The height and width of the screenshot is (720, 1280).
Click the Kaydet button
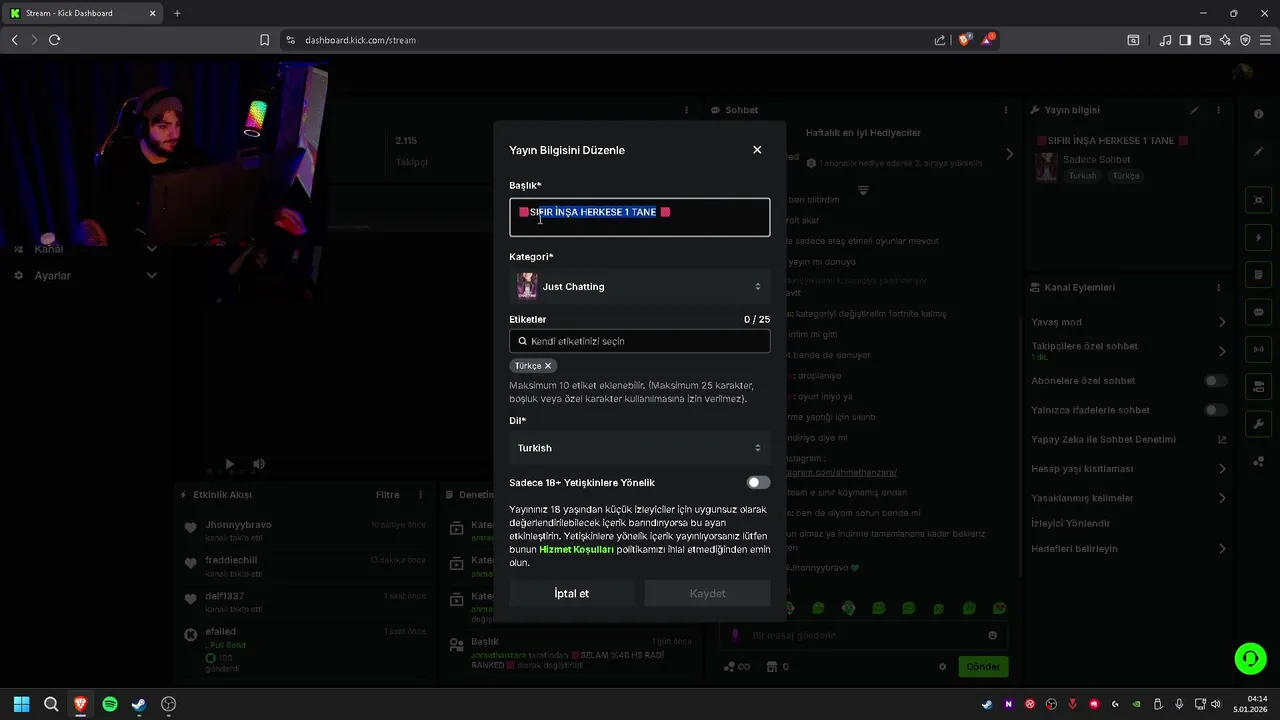coord(707,593)
